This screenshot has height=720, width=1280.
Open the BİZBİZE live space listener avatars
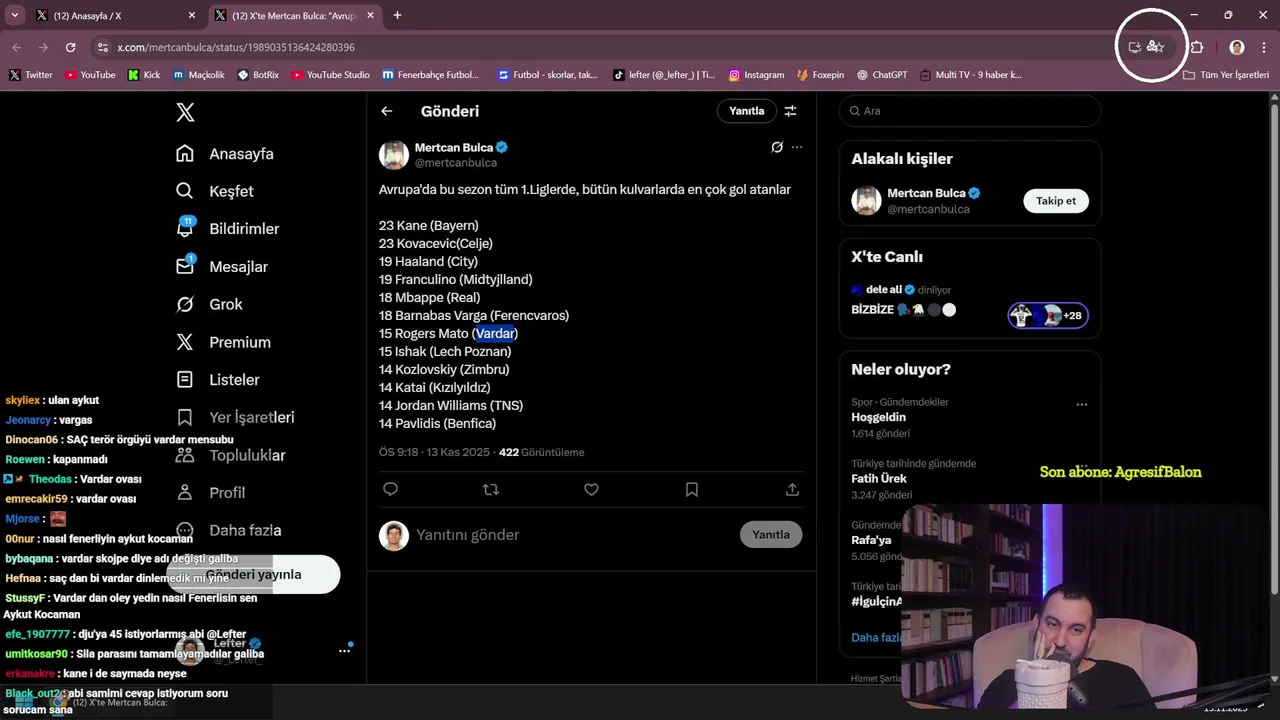[x=1048, y=315]
